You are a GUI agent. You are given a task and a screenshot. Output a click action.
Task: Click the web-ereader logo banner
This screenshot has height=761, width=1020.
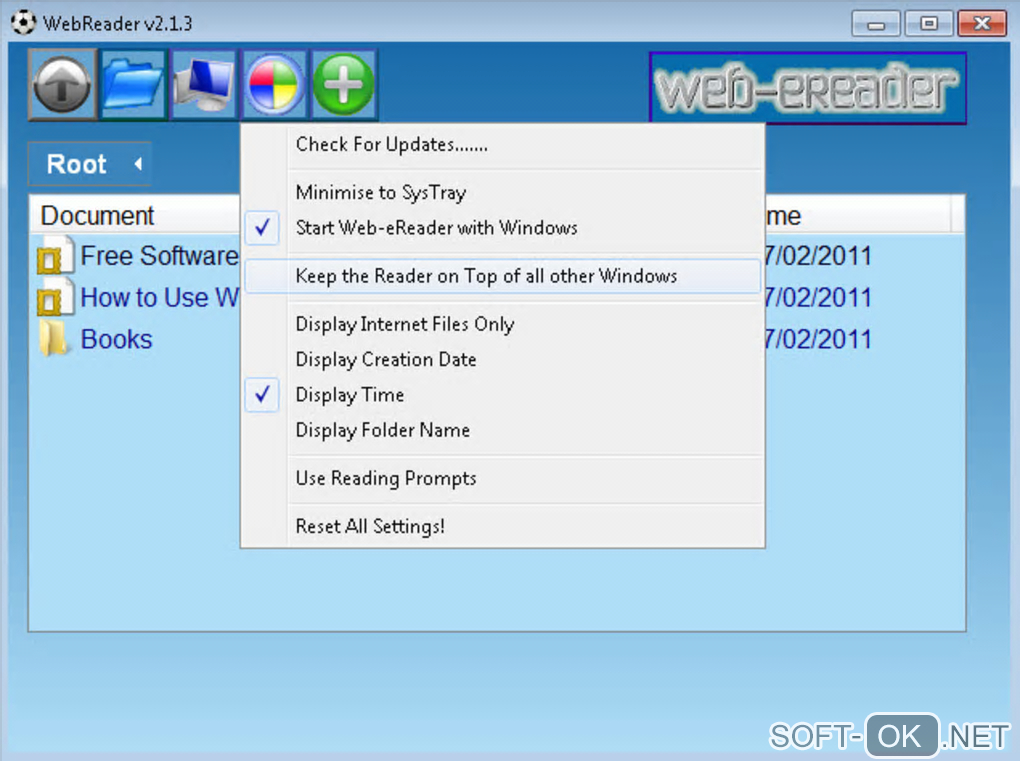(807, 88)
